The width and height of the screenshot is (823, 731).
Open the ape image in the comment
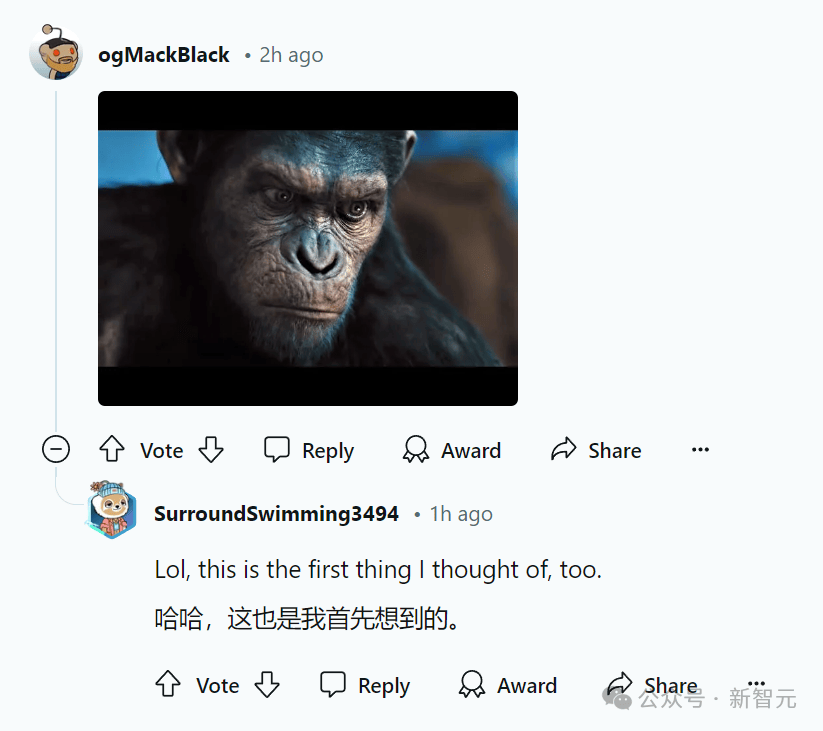(x=308, y=248)
